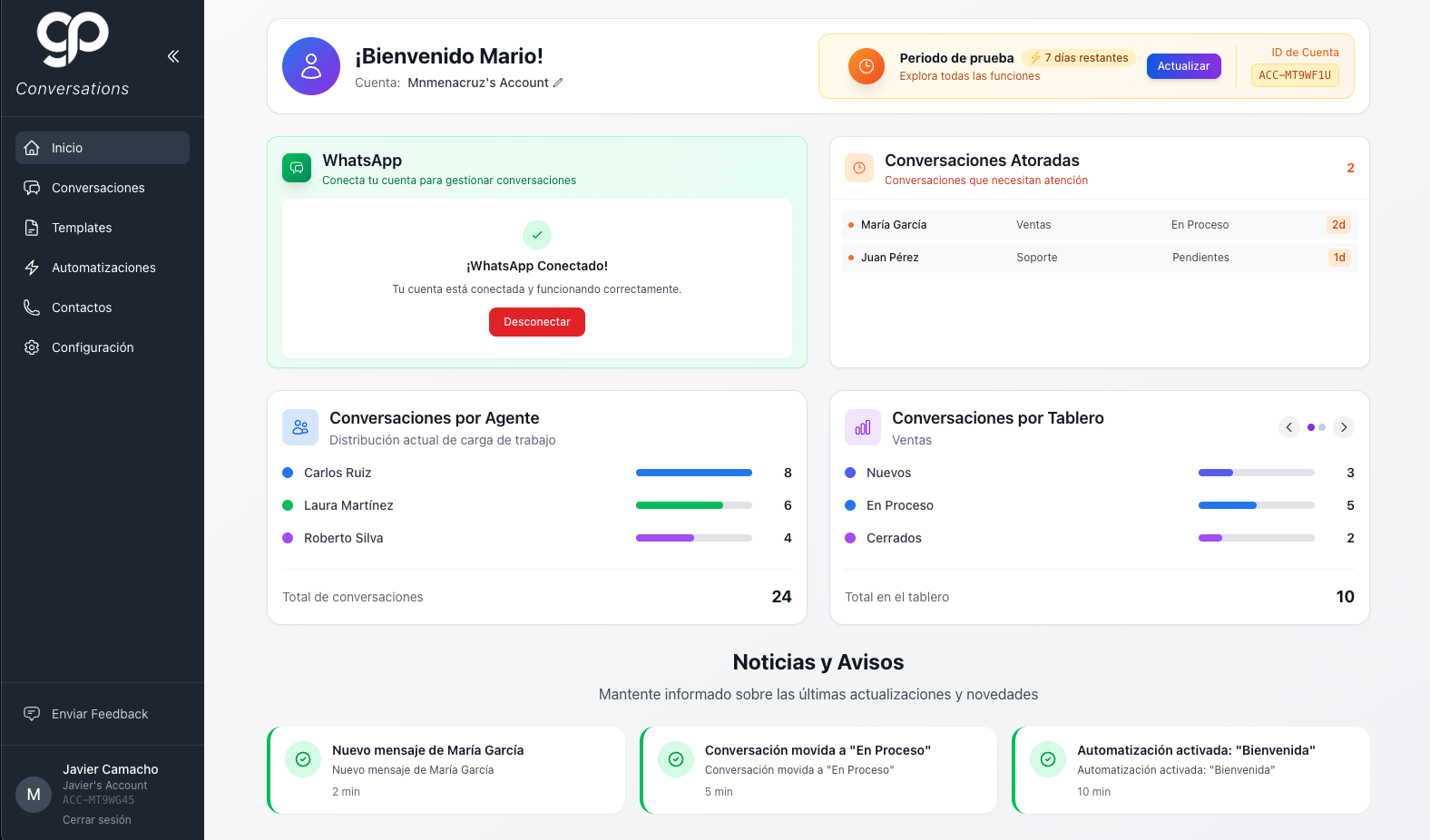Select the María García stuck conversation row
The image size is (1430, 840).
click(x=1100, y=225)
